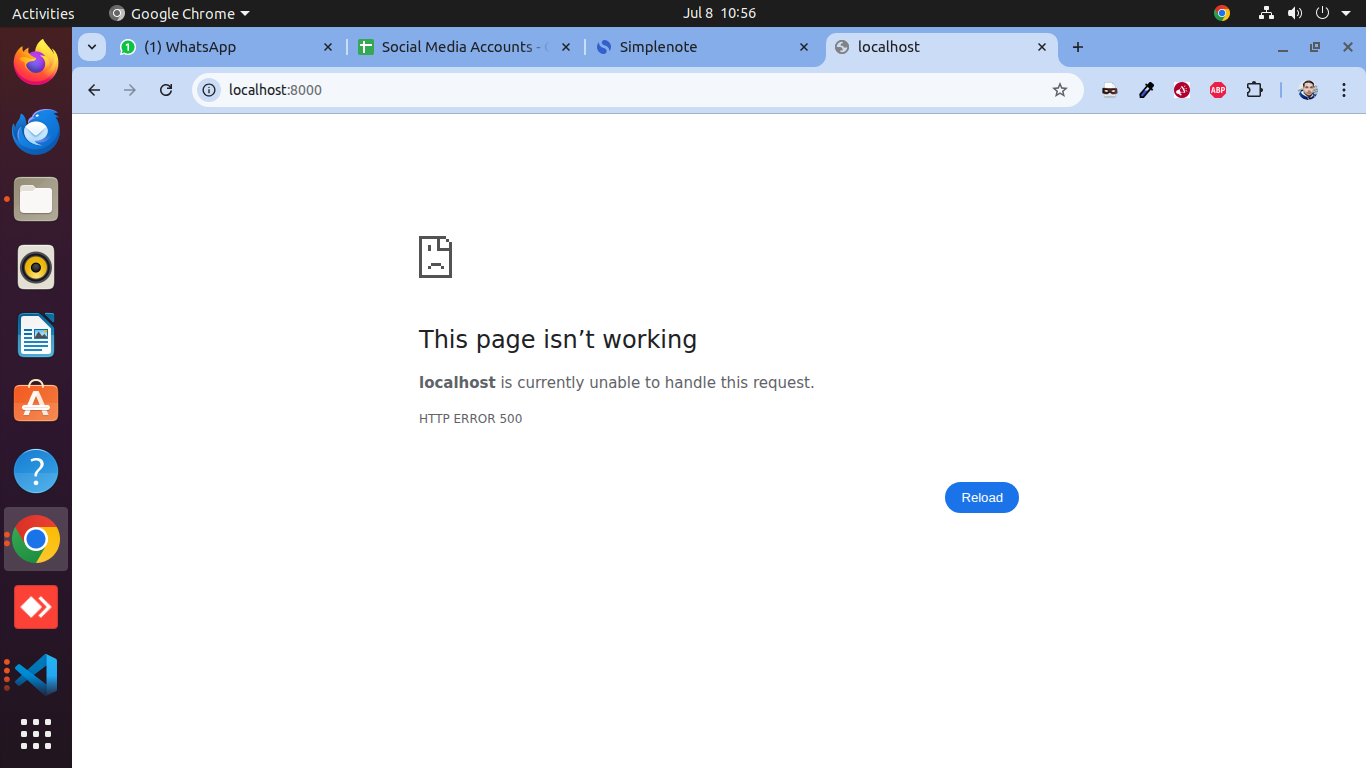Viewport: 1366px width, 768px height.
Task: Open system volume indicator in top bar
Action: click(1295, 13)
